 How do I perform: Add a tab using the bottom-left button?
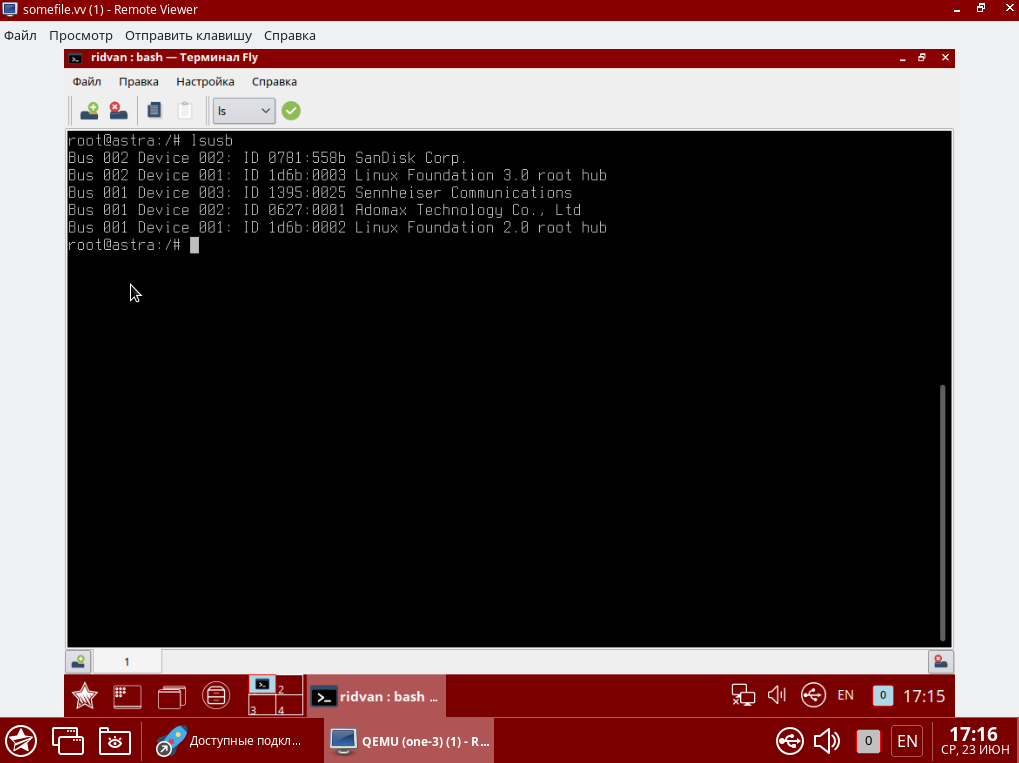(79, 661)
